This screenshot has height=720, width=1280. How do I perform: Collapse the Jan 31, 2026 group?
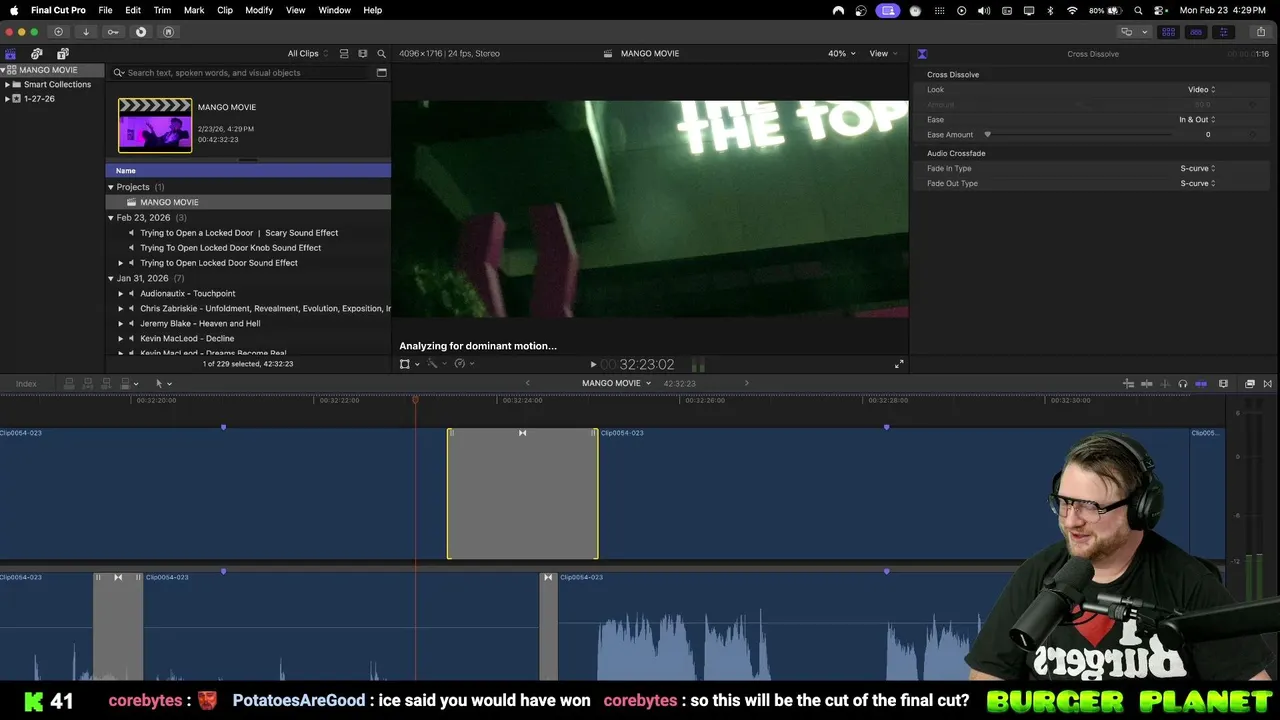point(111,278)
